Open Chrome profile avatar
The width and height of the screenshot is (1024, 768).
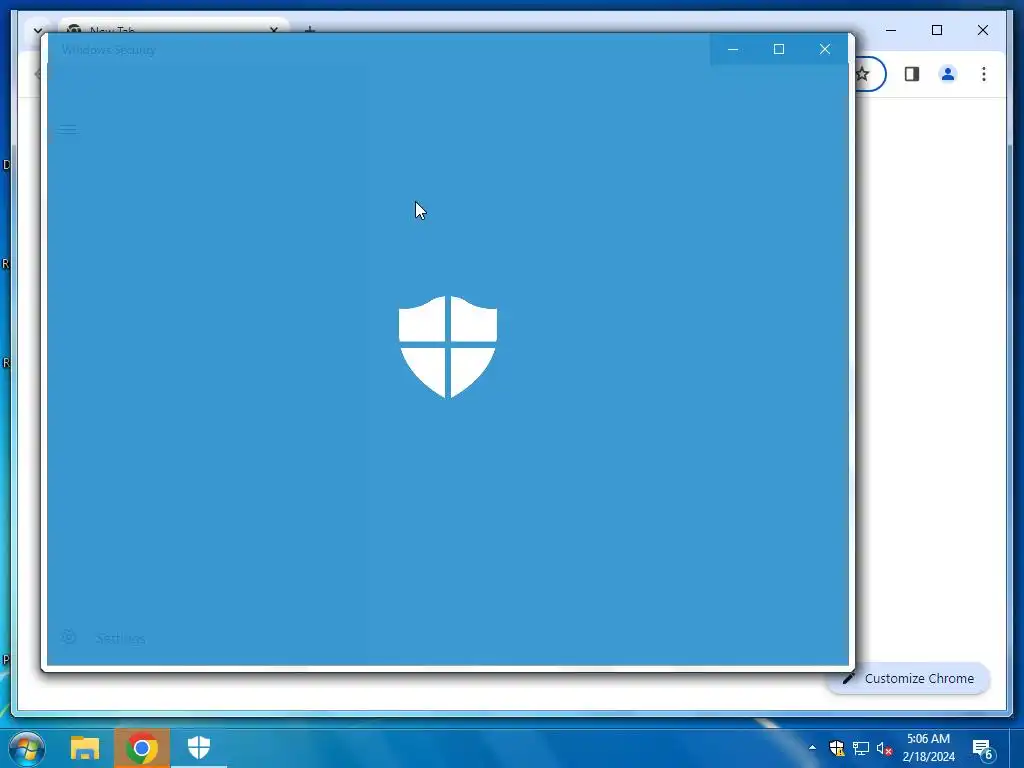click(x=948, y=74)
